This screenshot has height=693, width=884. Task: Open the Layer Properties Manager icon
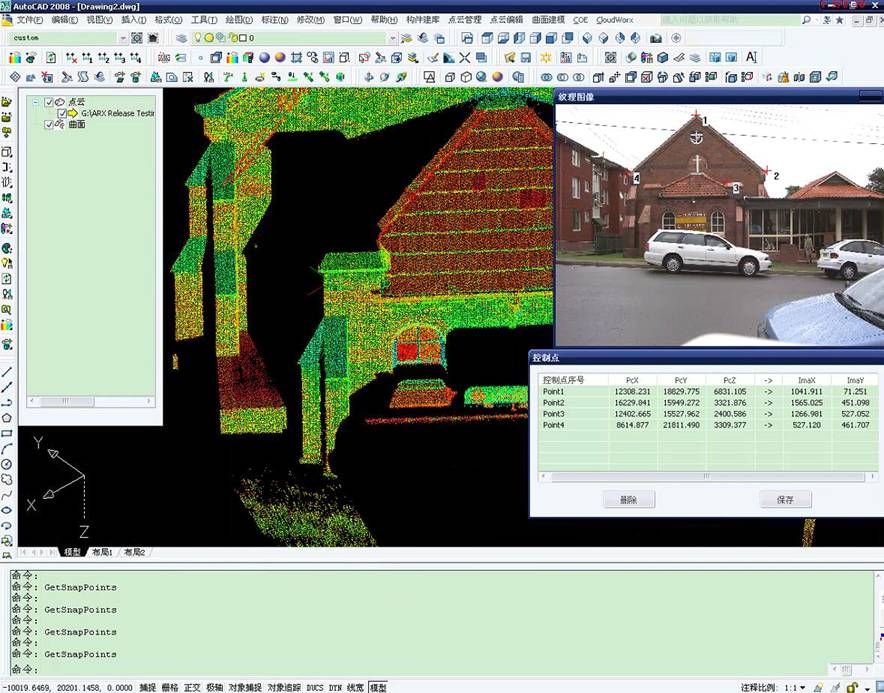(x=182, y=38)
